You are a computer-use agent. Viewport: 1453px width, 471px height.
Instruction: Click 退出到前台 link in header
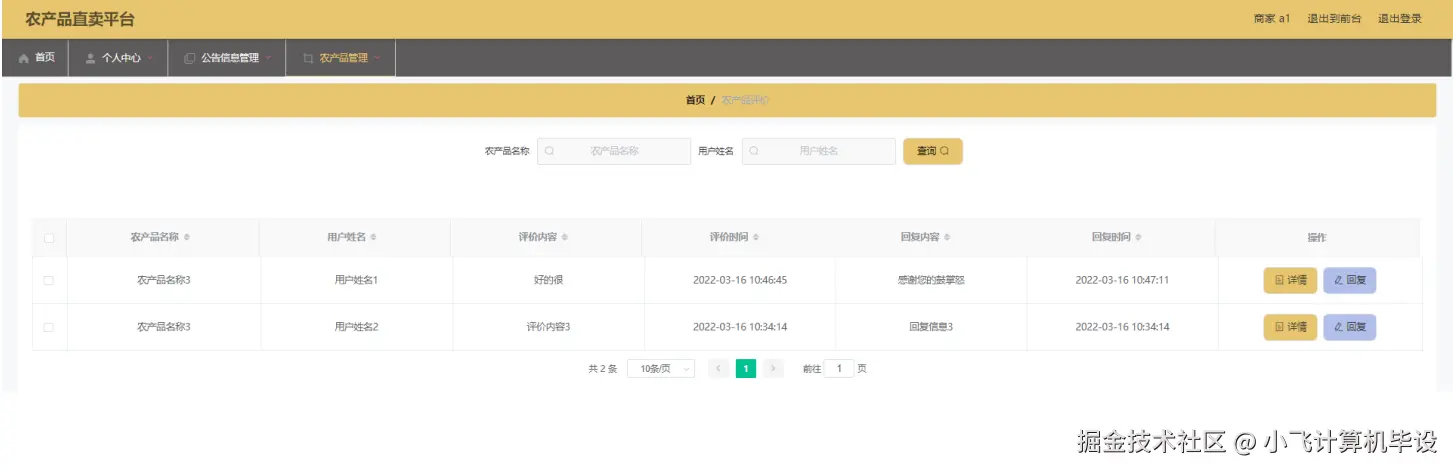pyautogui.click(x=1334, y=19)
